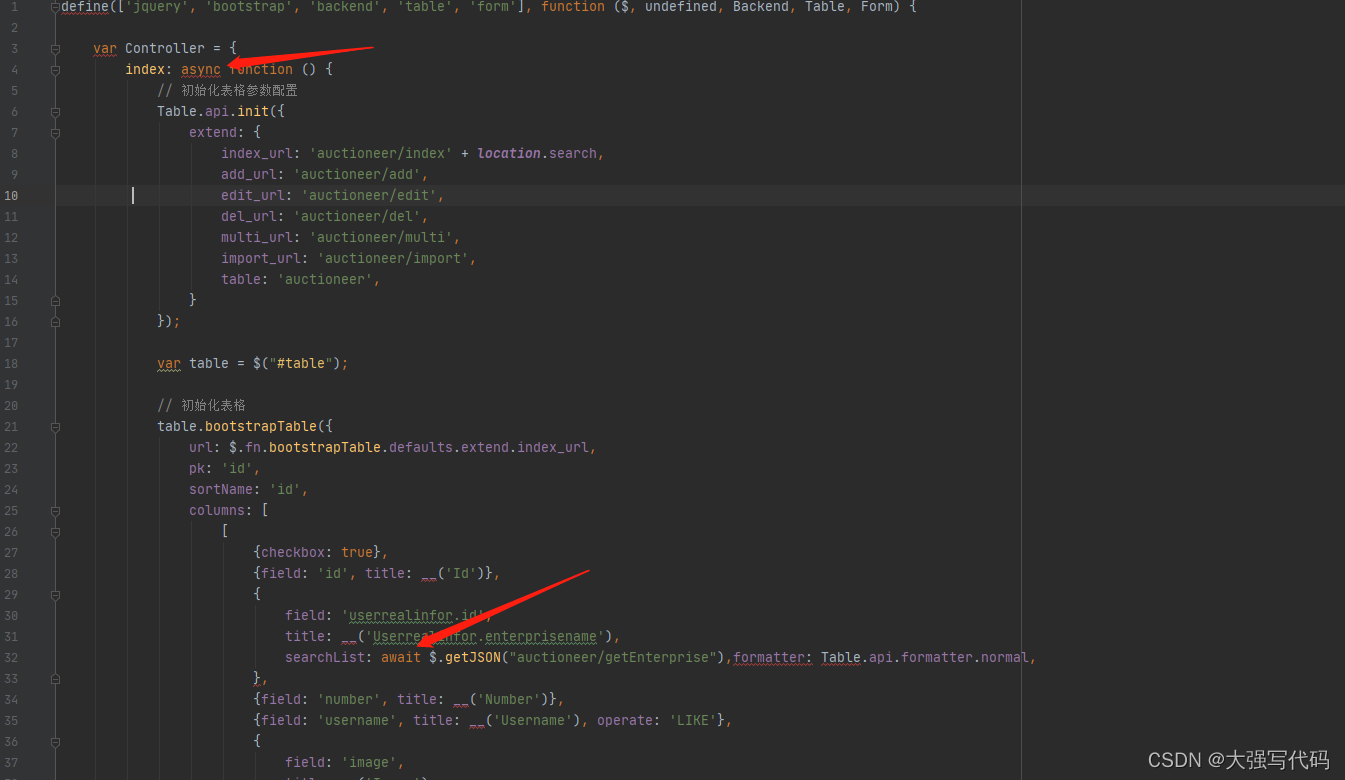The width and height of the screenshot is (1345, 780).
Task: Fold the Table.api.init({ call
Action: click(55, 111)
